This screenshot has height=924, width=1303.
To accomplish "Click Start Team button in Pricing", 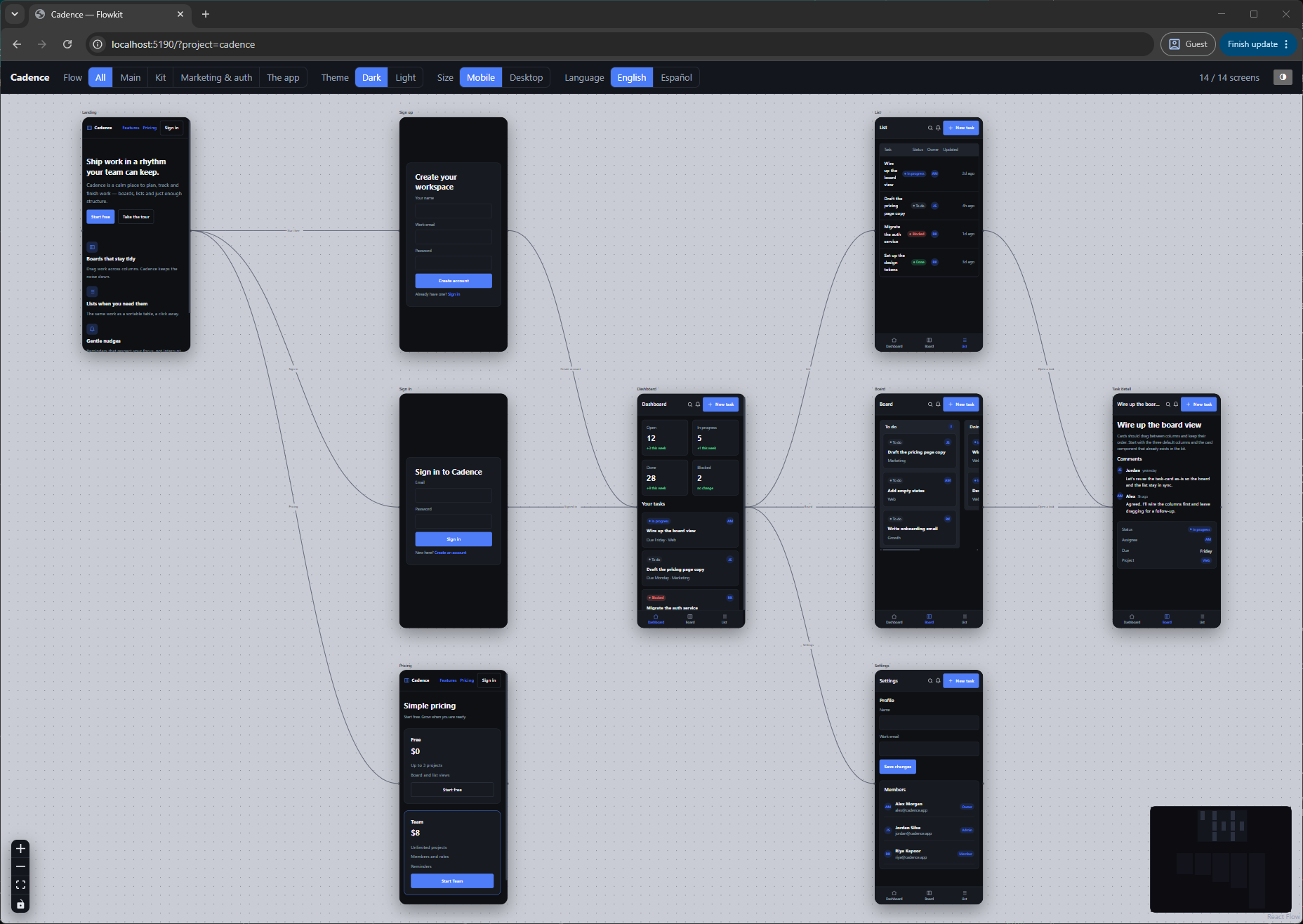I will pyautogui.click(x=452, y=881).
